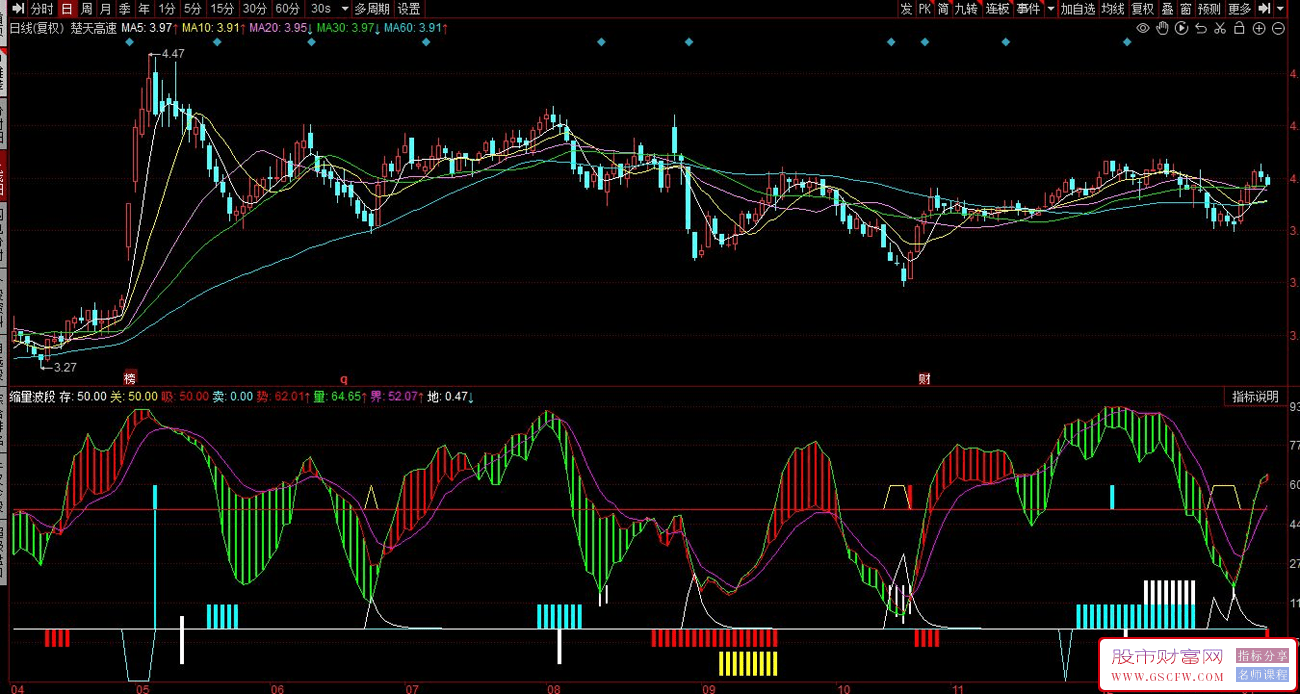Image resolution: width=1300 pixels, height=694 pixels.
Task: Click the eye visibility icon on chart
Action: [1143, 28]
